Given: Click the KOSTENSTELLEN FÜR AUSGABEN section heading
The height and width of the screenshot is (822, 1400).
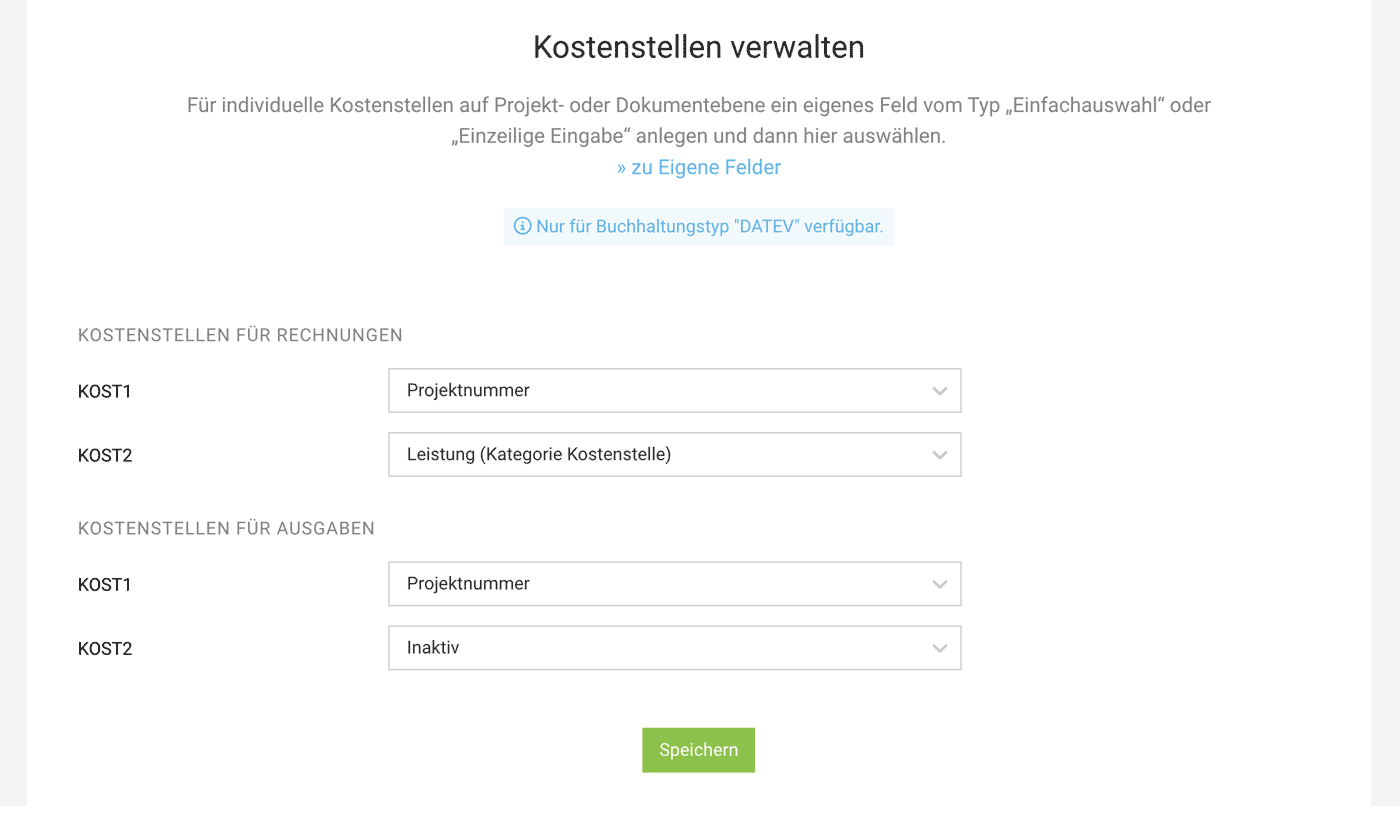Looking at the screenshot, I should 227,528.
